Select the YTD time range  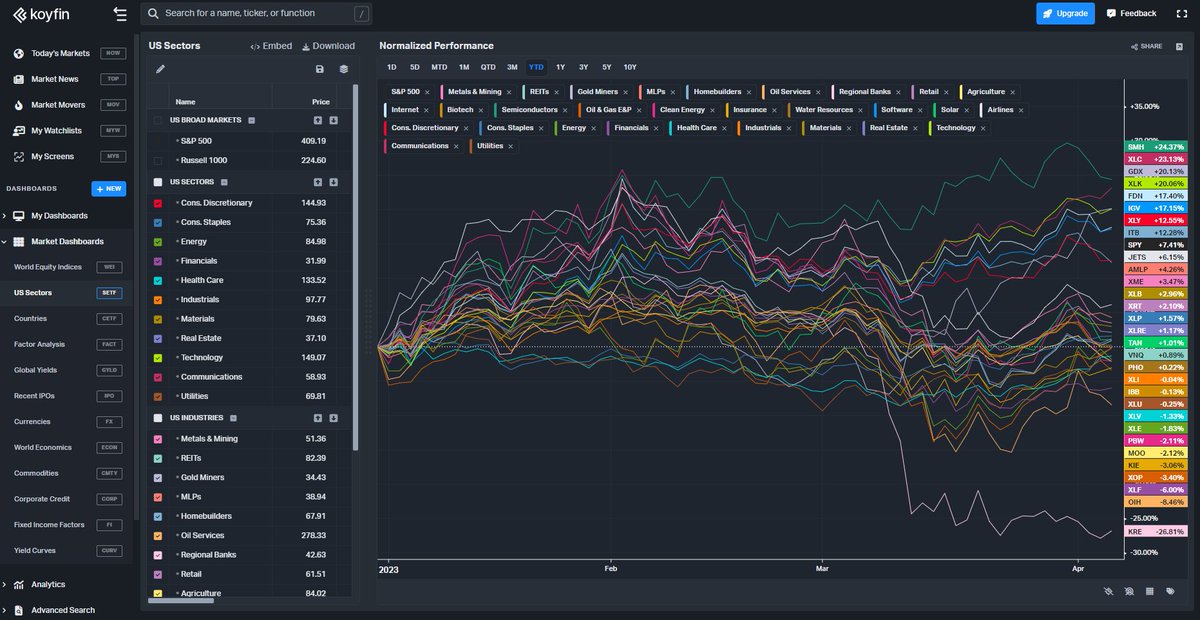[536, 67]
